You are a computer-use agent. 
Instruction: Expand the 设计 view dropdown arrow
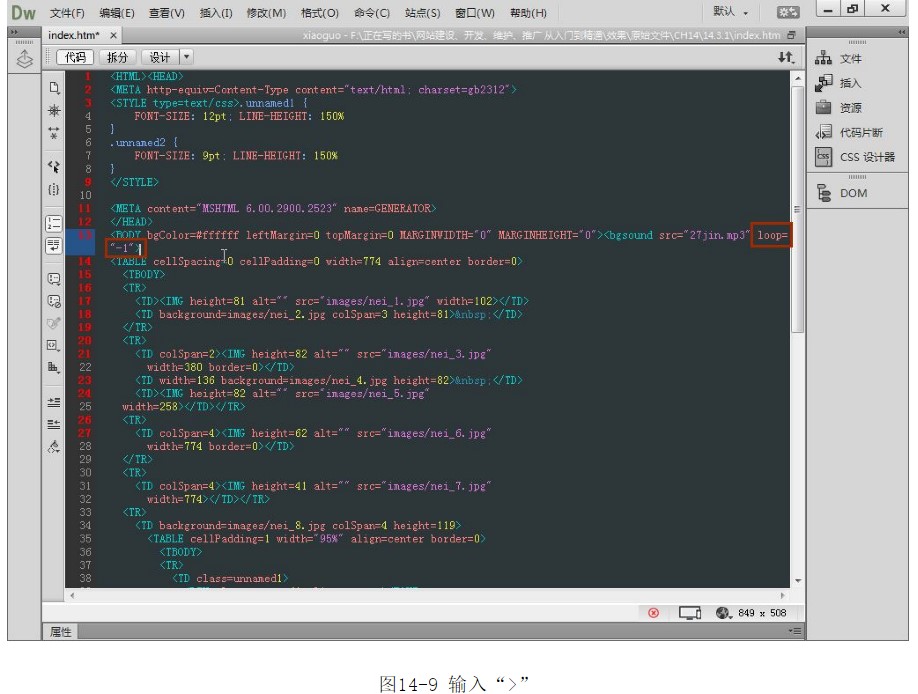[x=186, y=58]
